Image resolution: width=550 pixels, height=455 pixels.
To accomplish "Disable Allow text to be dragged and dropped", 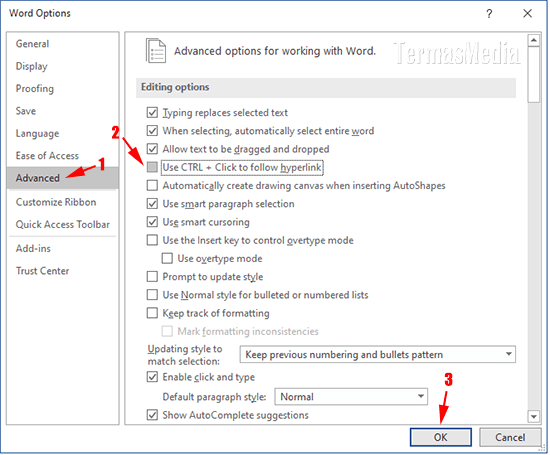I will pyautogui.click(x=152, y=149).
